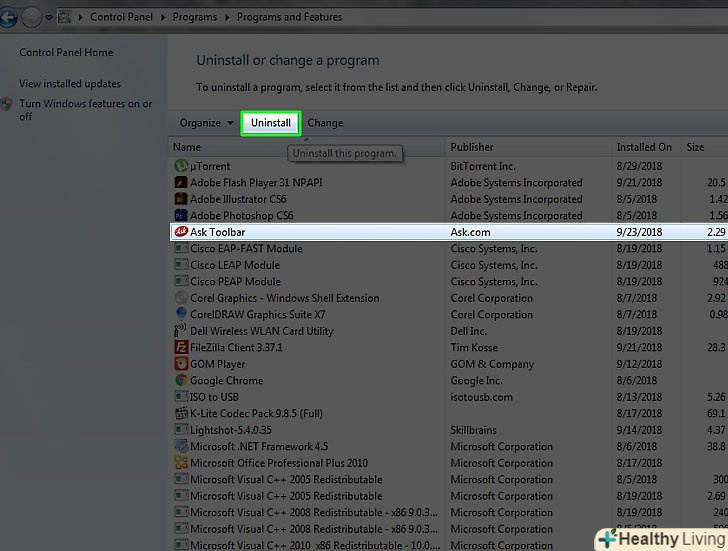Sort by the Name column header
This screenshot has height=551, width=728.
tap(306, 147)
